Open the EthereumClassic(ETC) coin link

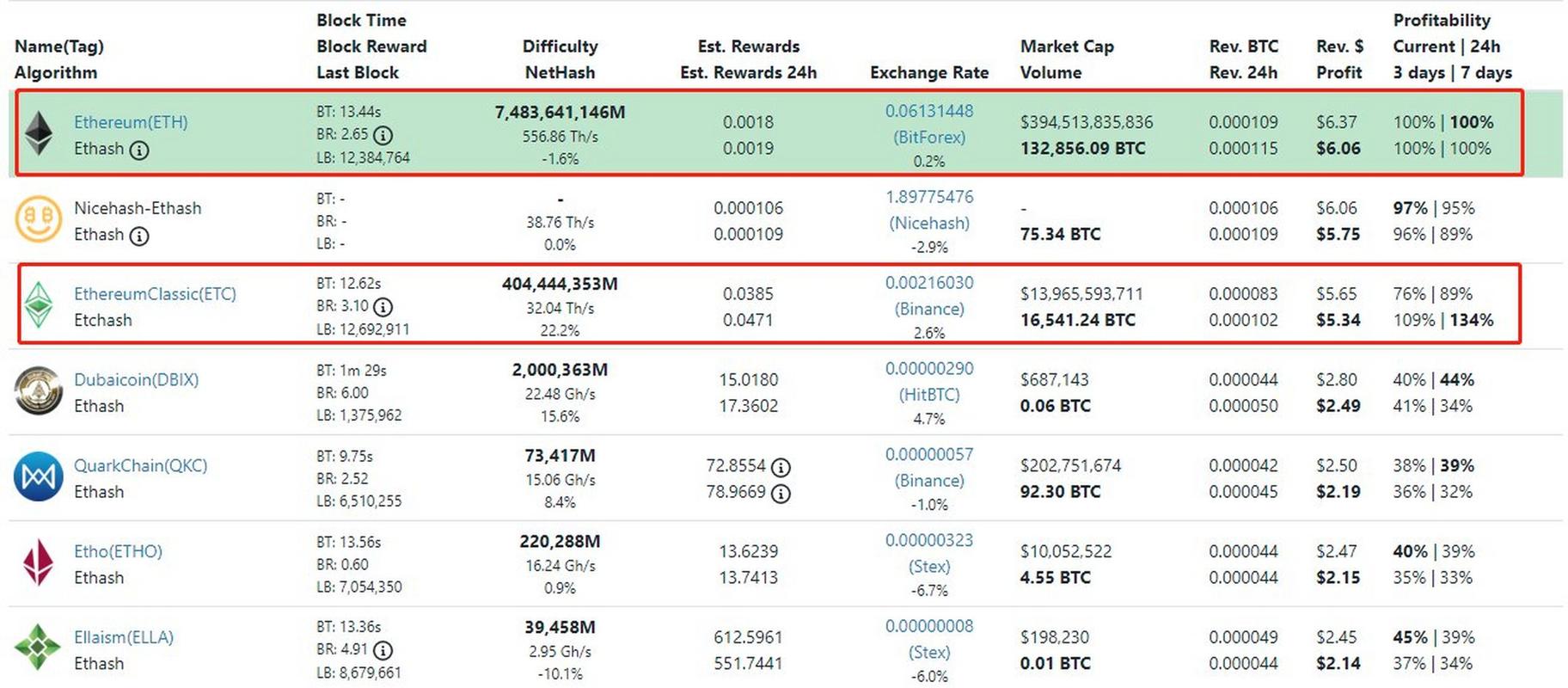155,294
